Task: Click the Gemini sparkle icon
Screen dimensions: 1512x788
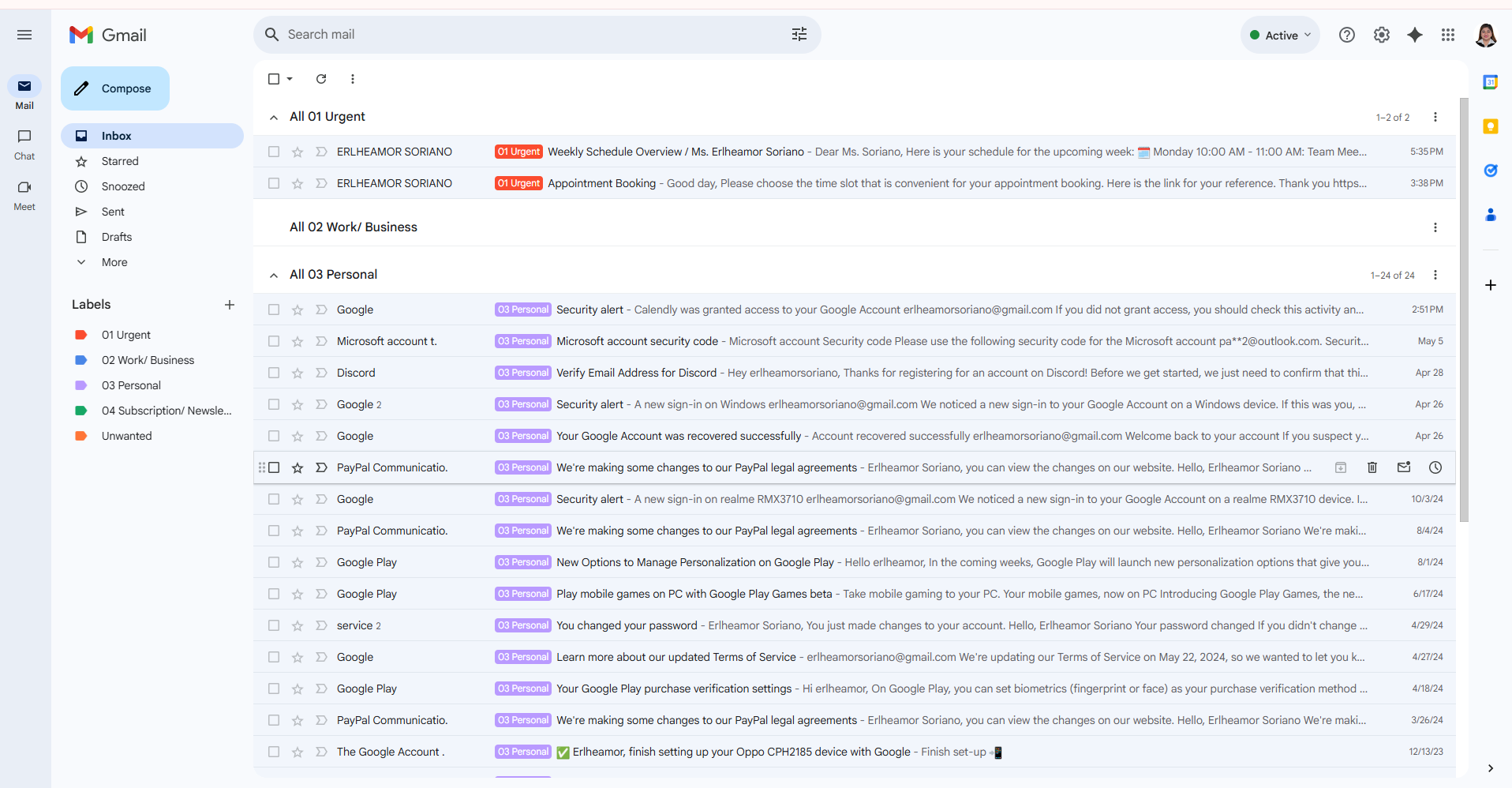Action: [x=1415, y=35]
